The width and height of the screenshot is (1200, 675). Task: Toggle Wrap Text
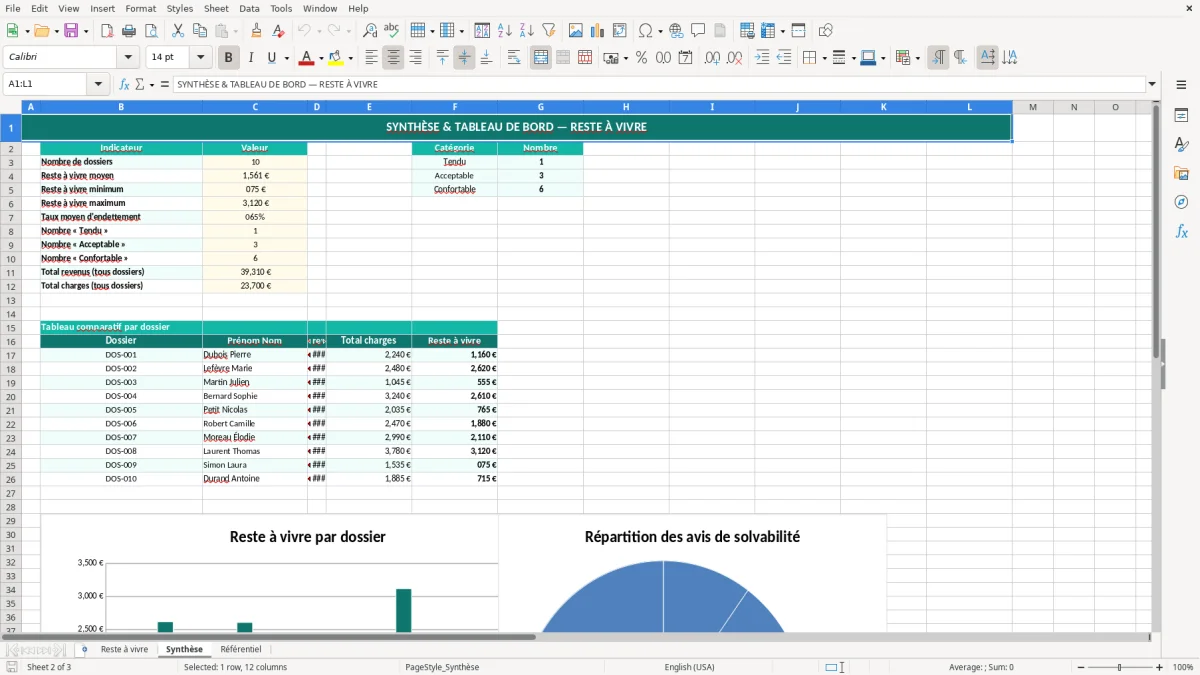coord(513,58)
